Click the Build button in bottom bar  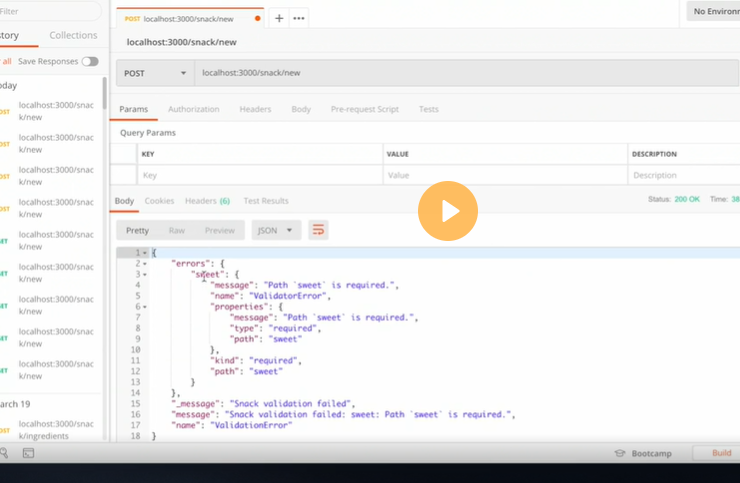click(x=720, y=453)
